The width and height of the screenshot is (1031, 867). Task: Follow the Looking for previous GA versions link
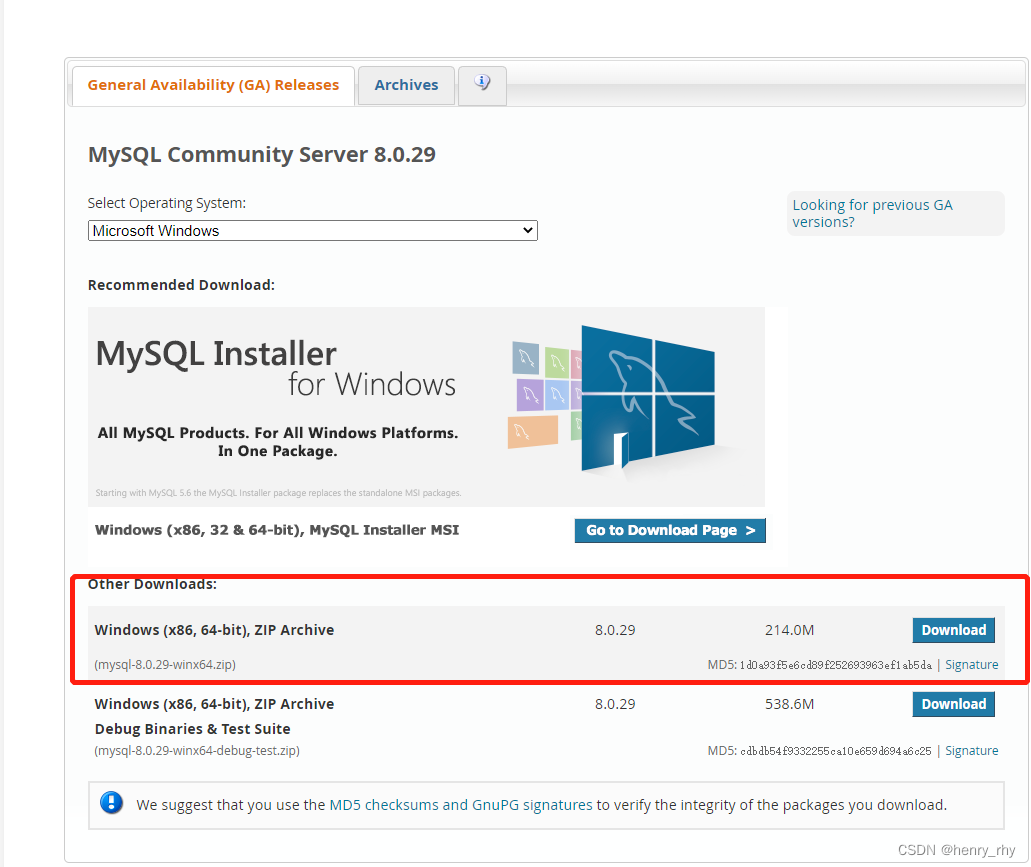coord(872,214)
